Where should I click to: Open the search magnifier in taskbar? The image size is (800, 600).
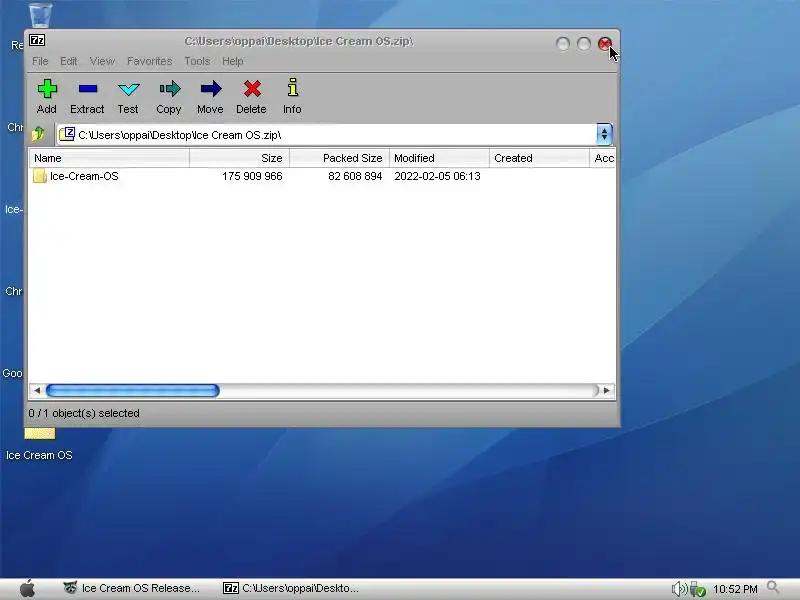pyautogui.click(x=773, y=587)
